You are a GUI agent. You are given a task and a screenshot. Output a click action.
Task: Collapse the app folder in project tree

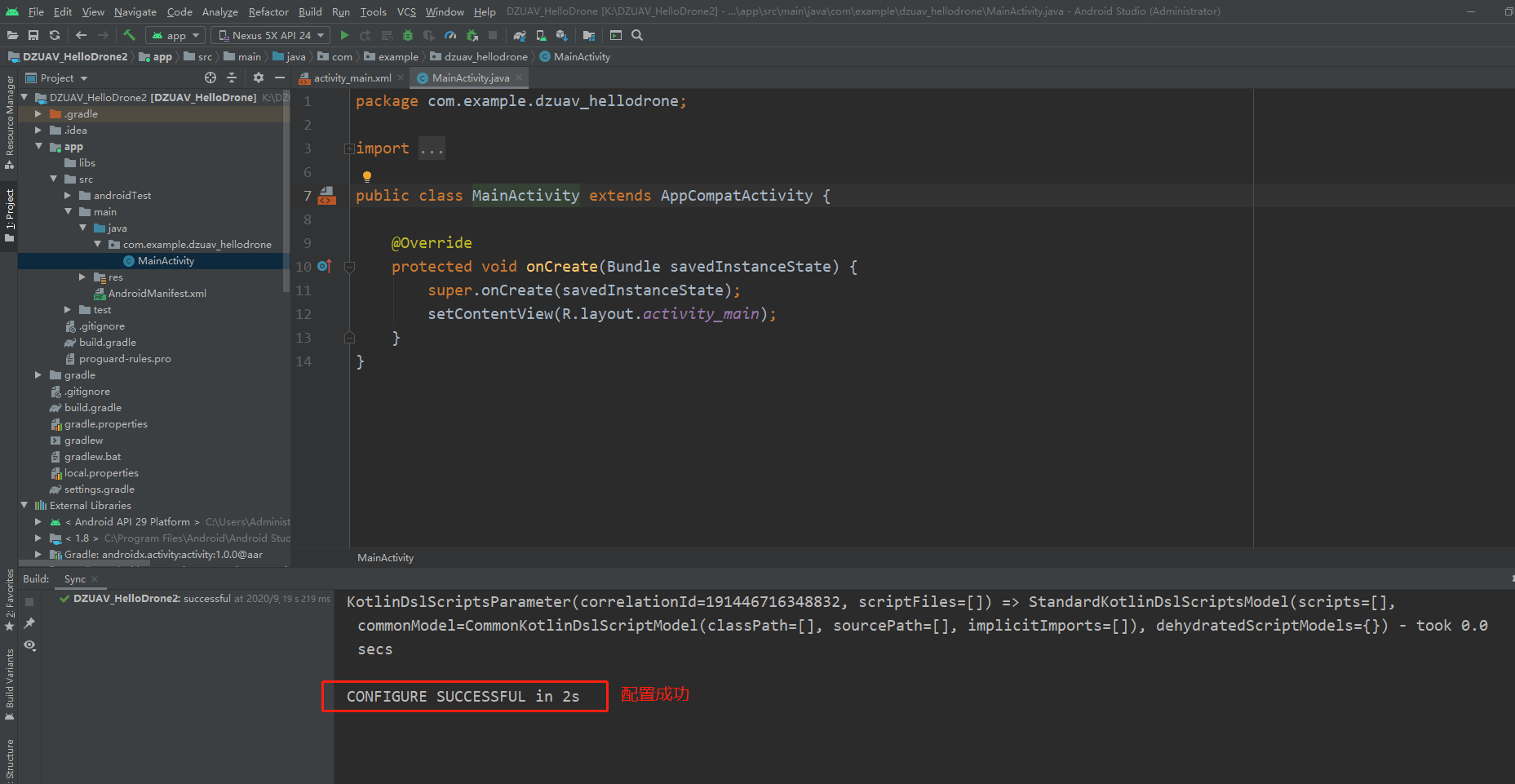click(38, 147)
